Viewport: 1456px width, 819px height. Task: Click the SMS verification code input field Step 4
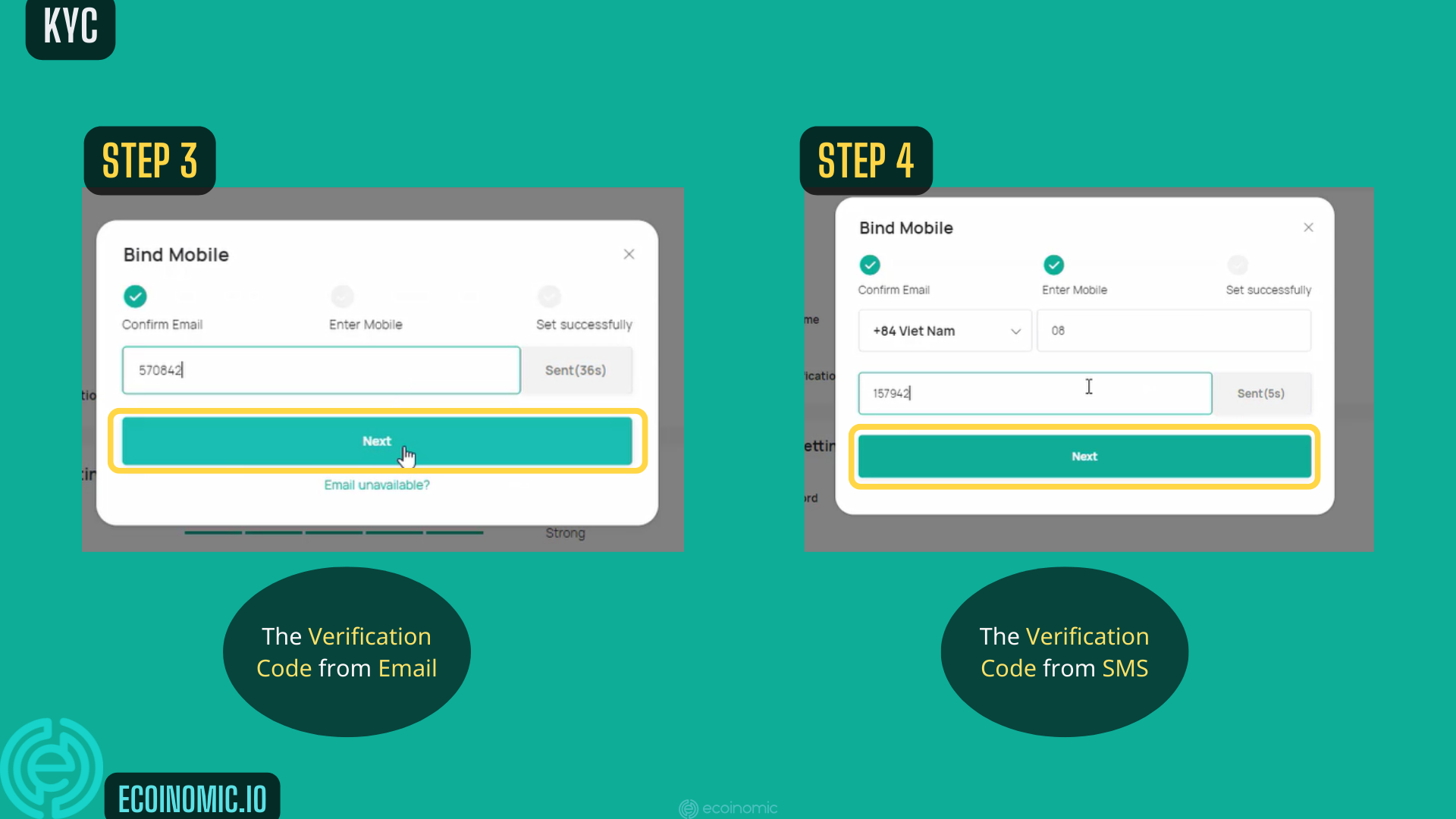click(x=1035, y=392)
